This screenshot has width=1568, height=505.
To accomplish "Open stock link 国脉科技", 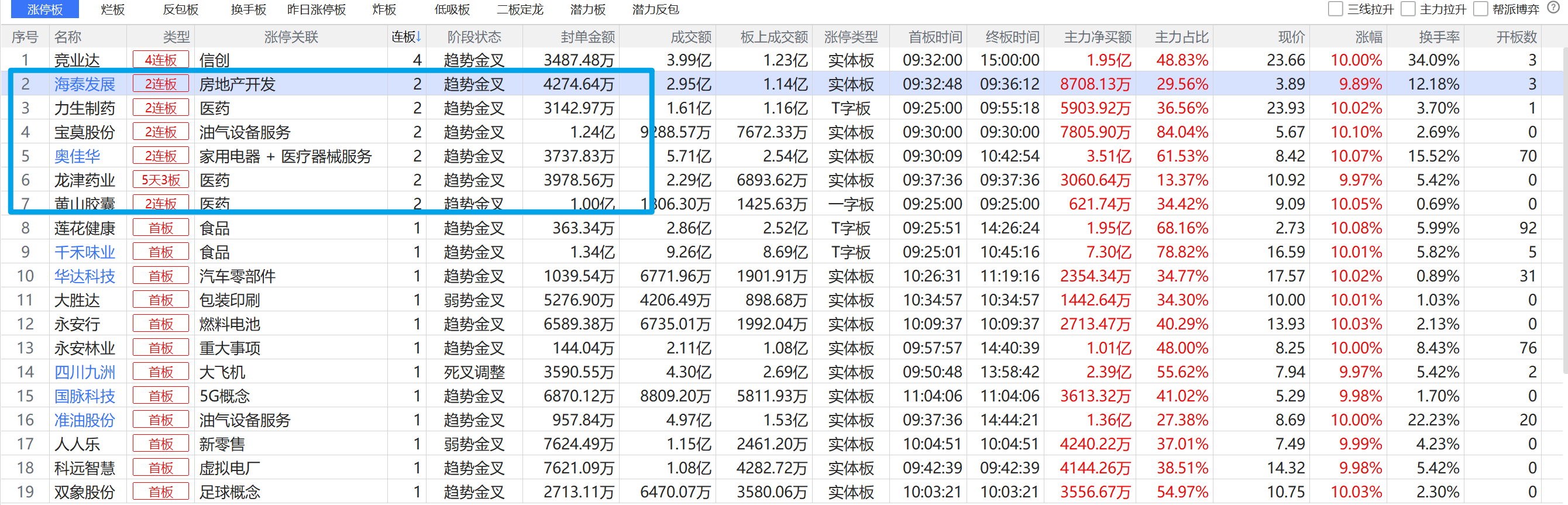I will coord(85,396).
